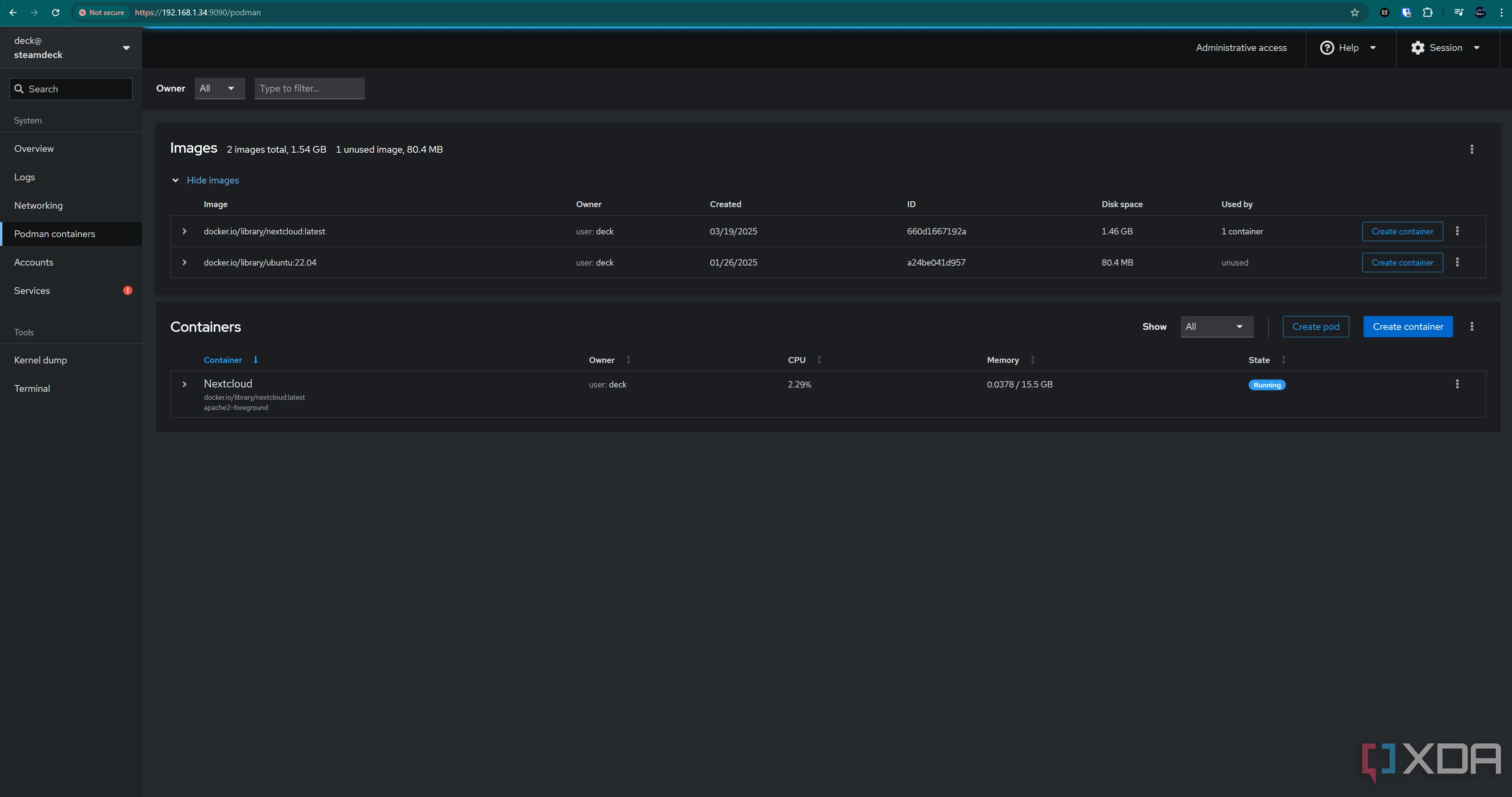
Task: Click Administrative access in the header
Action: point(1241,48)
